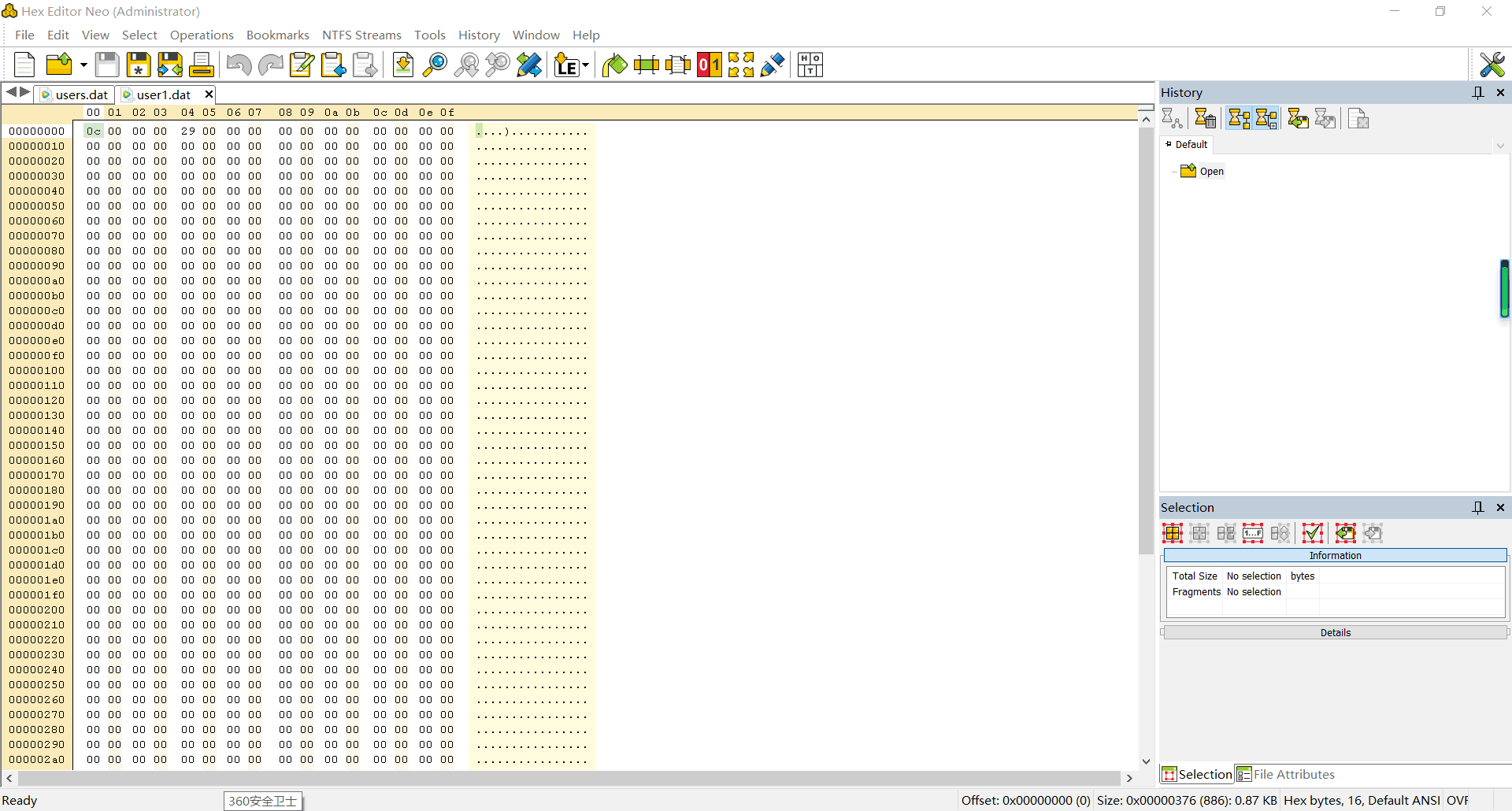The height and width of the screenshot is (811, 1512).
Task: Click the 1...F select range icon
Action: tap(1253, 533)
